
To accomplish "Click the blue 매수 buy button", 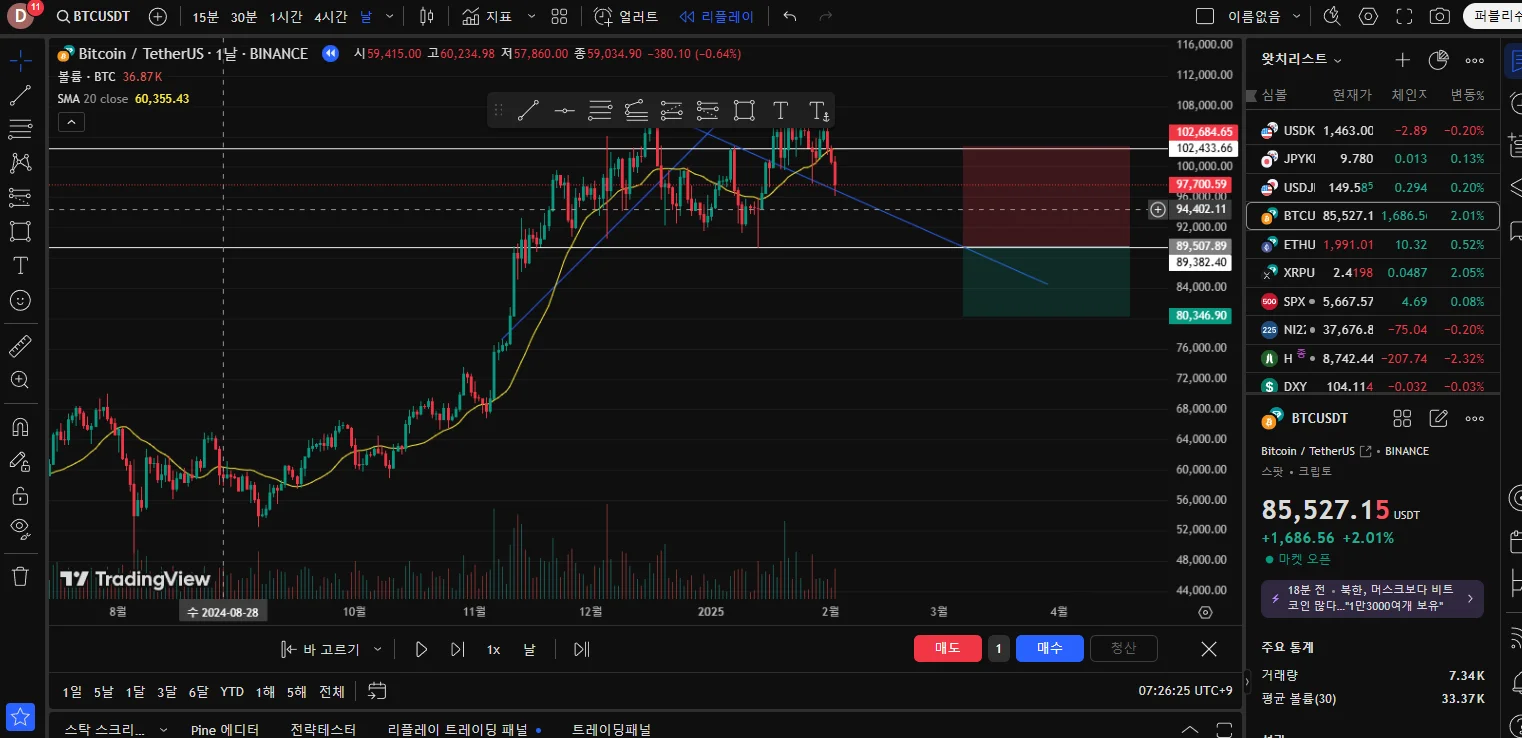I will tap(1050, 648).
